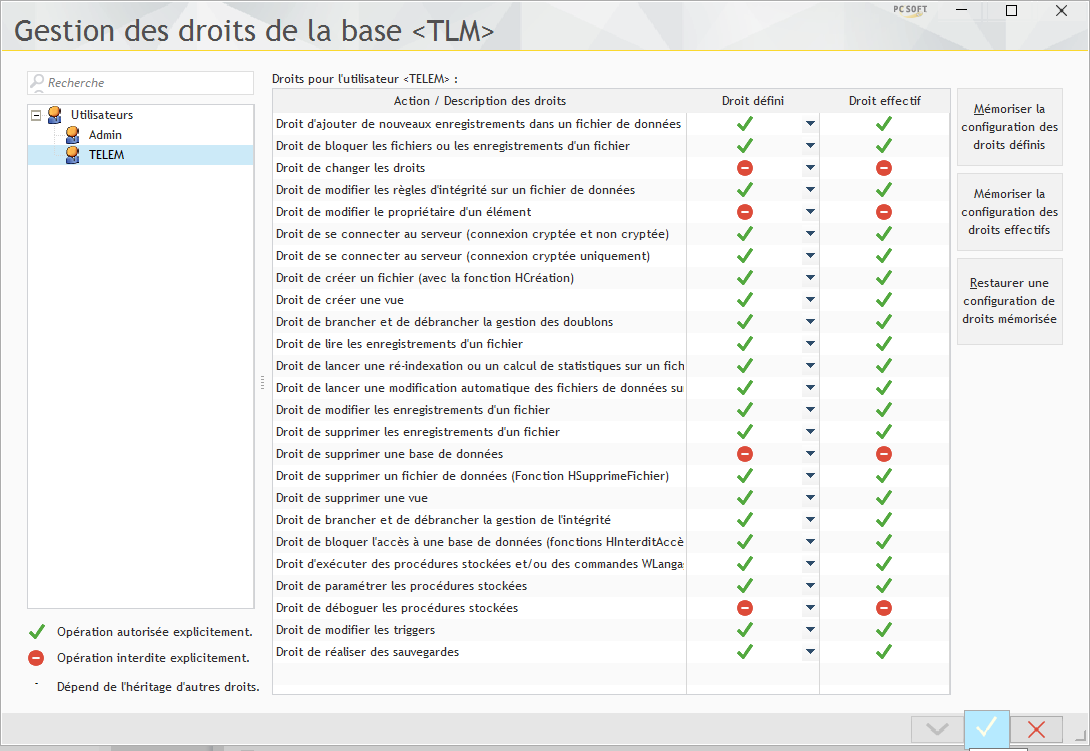
Task: Collapse the Utilisateurs tree node
Action: pyautogui.click(x=37, y=115)
